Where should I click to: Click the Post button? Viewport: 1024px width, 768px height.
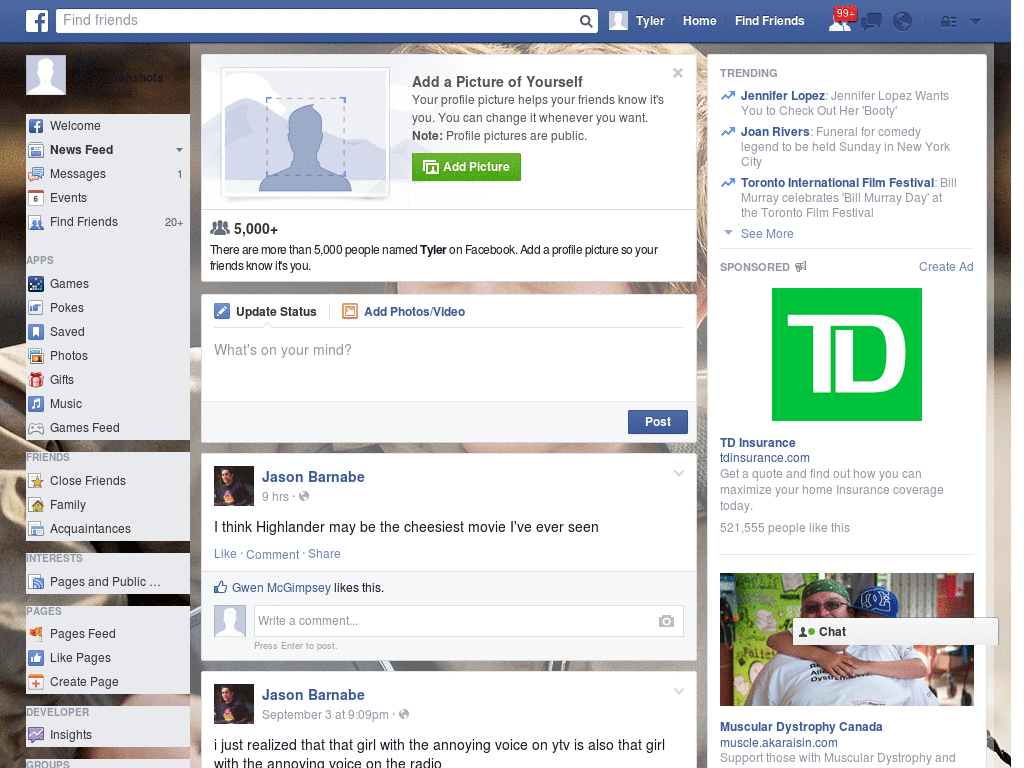(658, 422)
